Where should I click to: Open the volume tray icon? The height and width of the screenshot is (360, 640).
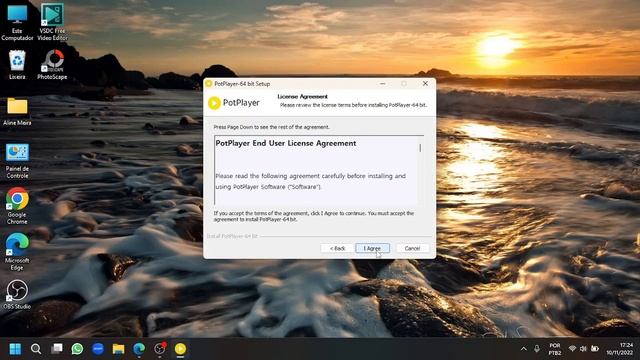583,349
